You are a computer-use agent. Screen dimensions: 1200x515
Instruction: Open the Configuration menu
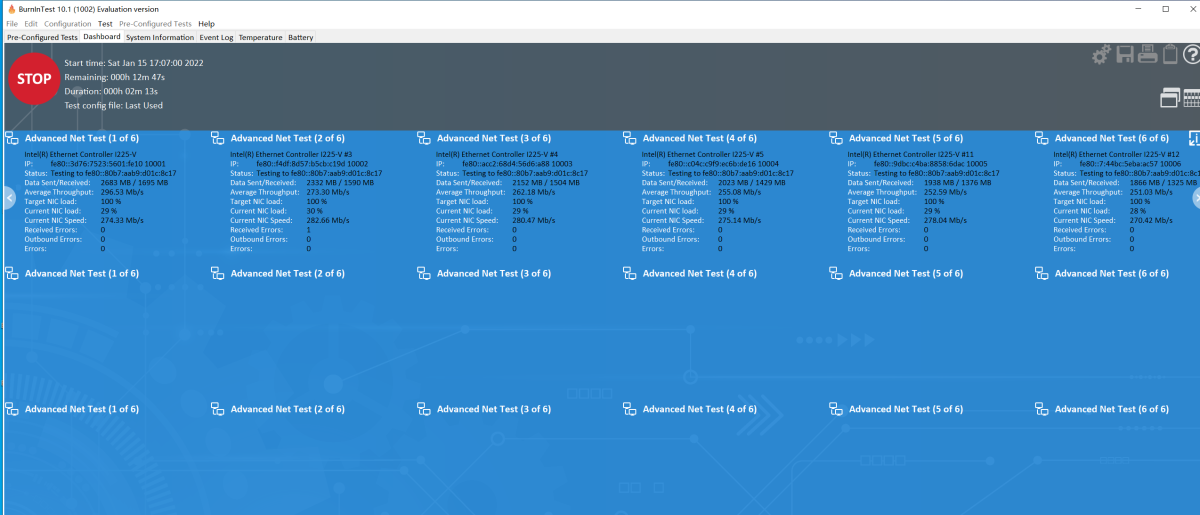pyautogui.click(x=68, y=23)
